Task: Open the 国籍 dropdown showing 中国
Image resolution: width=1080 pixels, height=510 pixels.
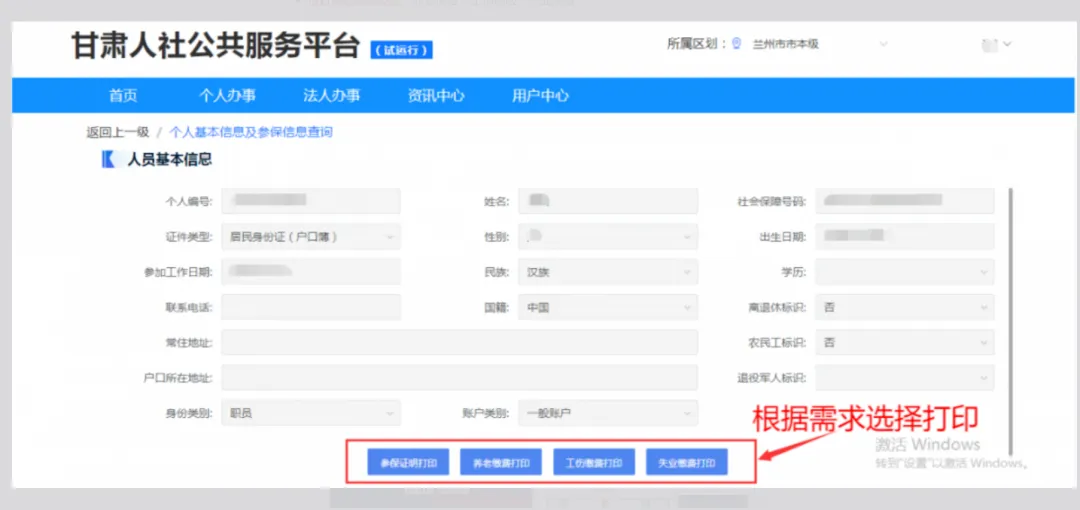Action: (x=608, y=307)
